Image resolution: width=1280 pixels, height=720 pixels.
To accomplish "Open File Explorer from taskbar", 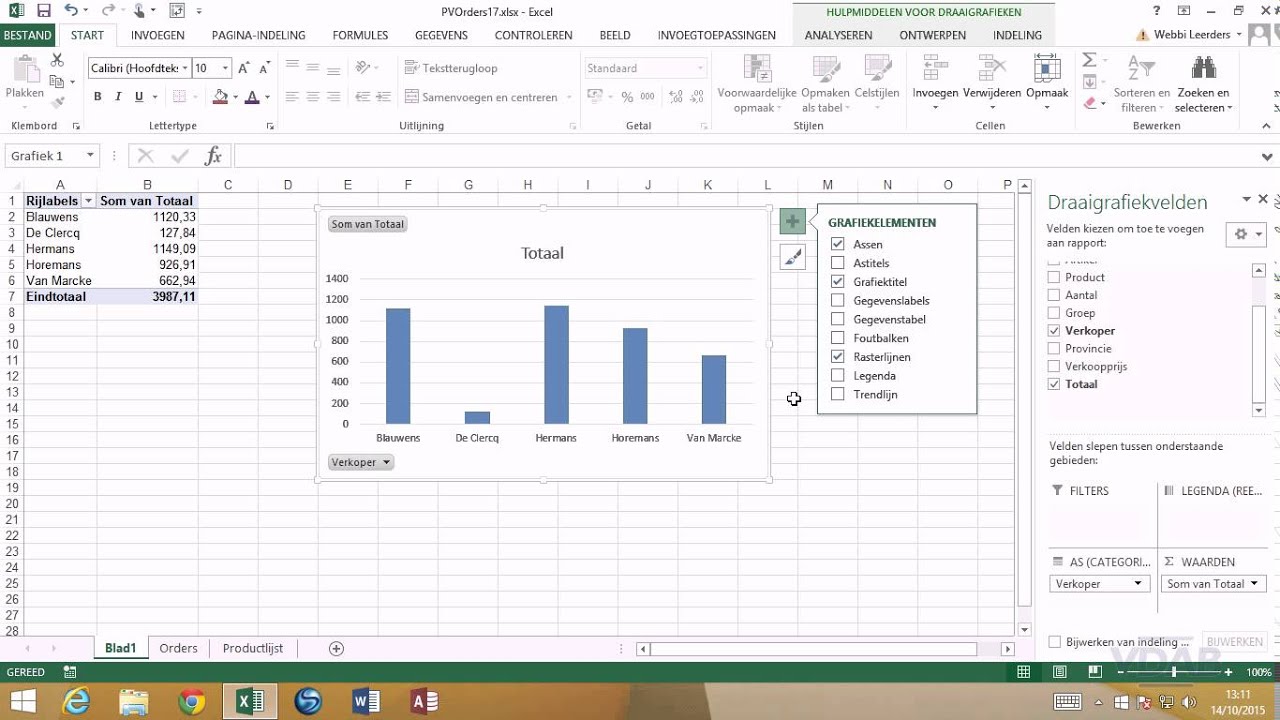I will (134, 701).
